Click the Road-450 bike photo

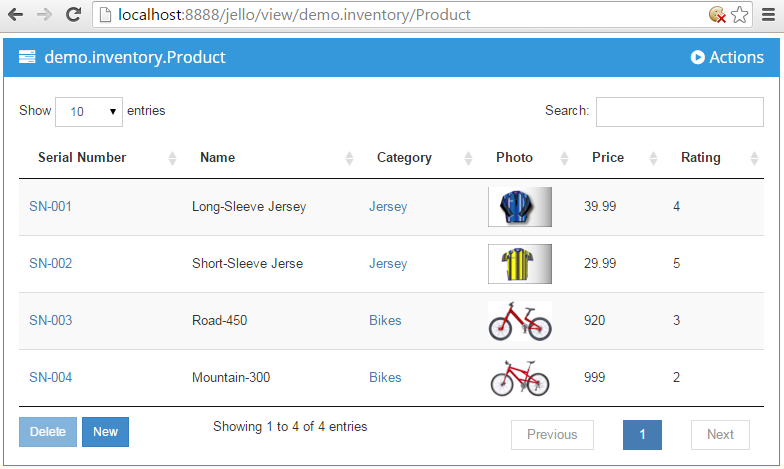520,320
